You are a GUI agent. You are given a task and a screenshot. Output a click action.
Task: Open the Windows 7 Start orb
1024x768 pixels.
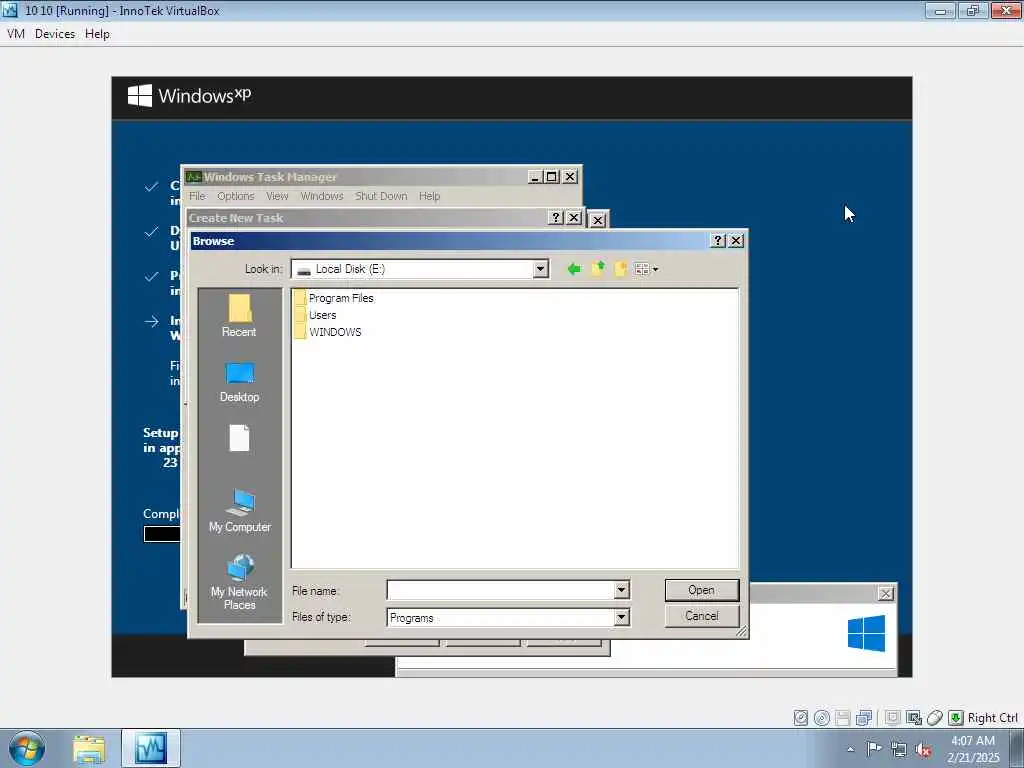(27, 748)
